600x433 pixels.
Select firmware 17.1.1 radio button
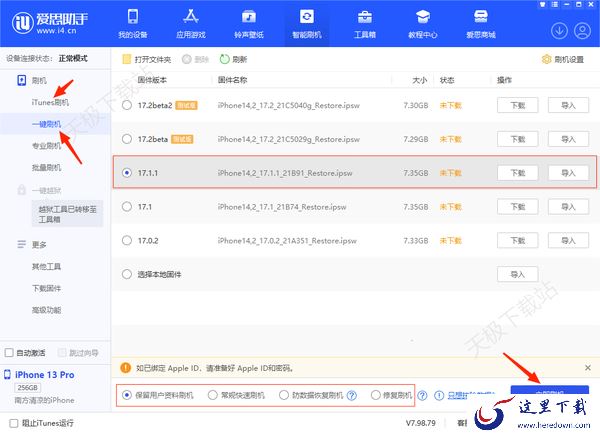click(x=127, y=173)
